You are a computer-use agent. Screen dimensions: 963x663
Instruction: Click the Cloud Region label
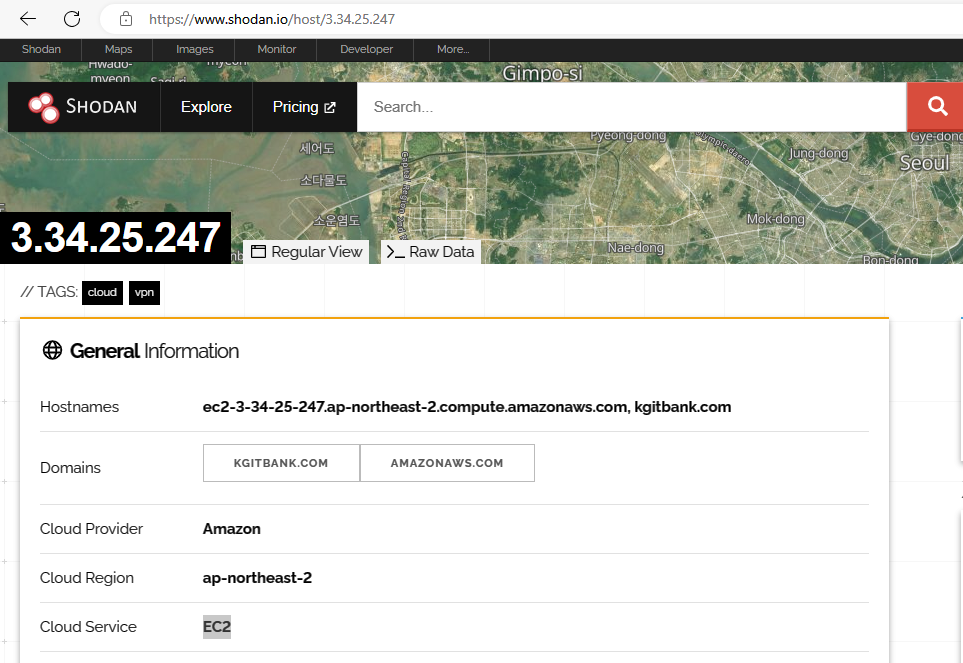coord(87,578)
